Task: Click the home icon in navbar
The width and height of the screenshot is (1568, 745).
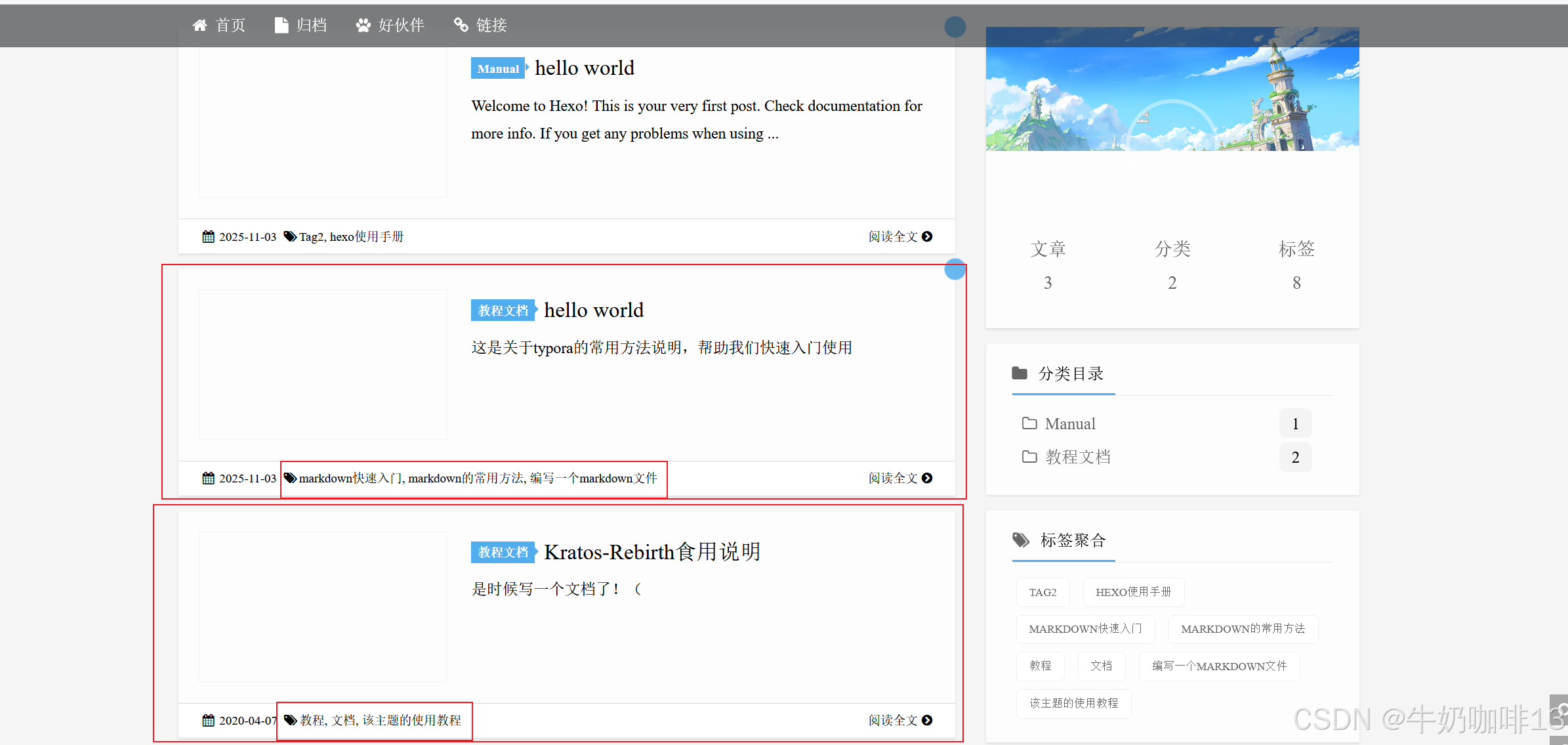Action: pyautogui.click(x=199, y=25)
